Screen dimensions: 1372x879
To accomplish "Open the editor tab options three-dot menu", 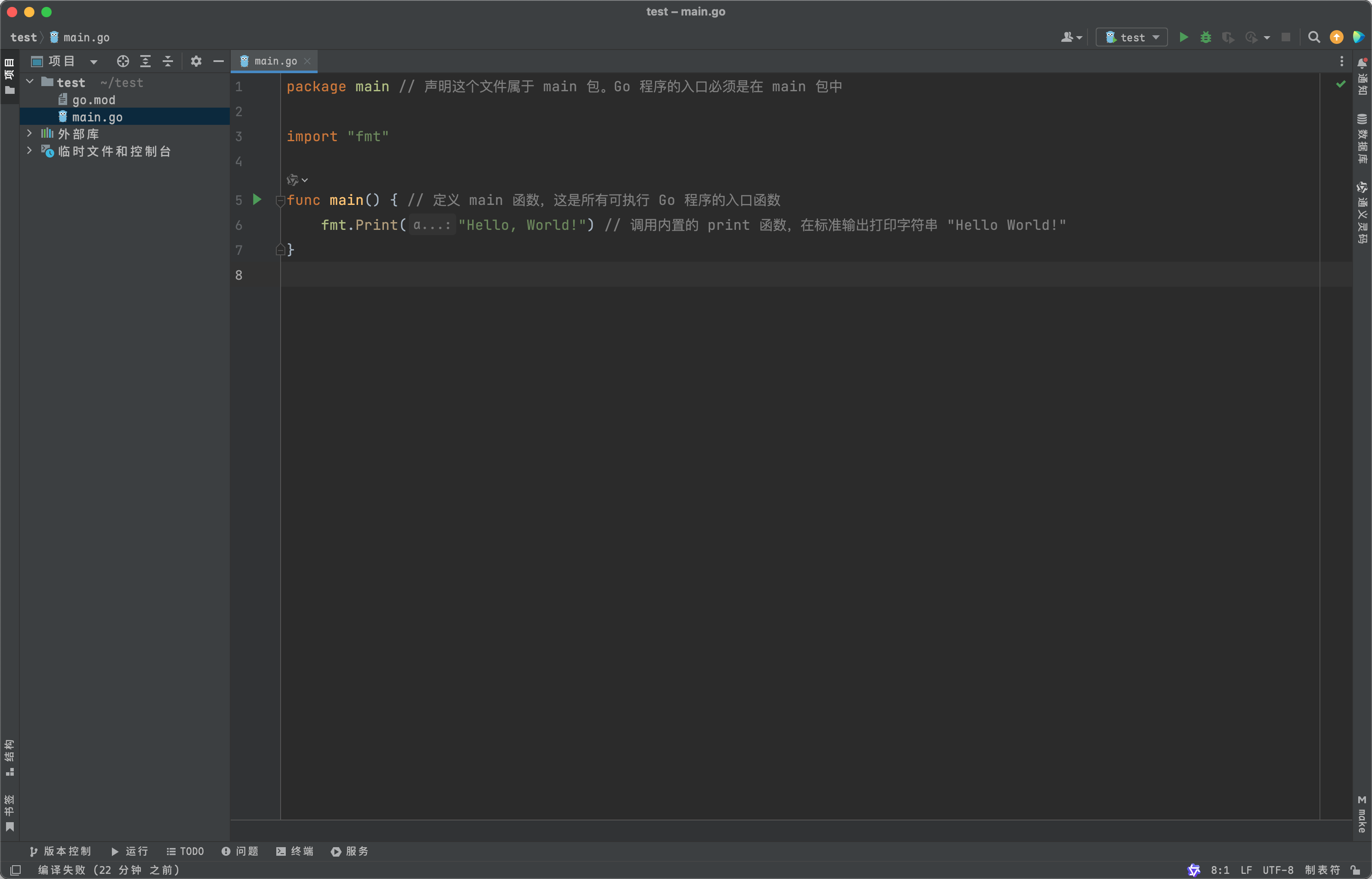I will coord(1342,61).
